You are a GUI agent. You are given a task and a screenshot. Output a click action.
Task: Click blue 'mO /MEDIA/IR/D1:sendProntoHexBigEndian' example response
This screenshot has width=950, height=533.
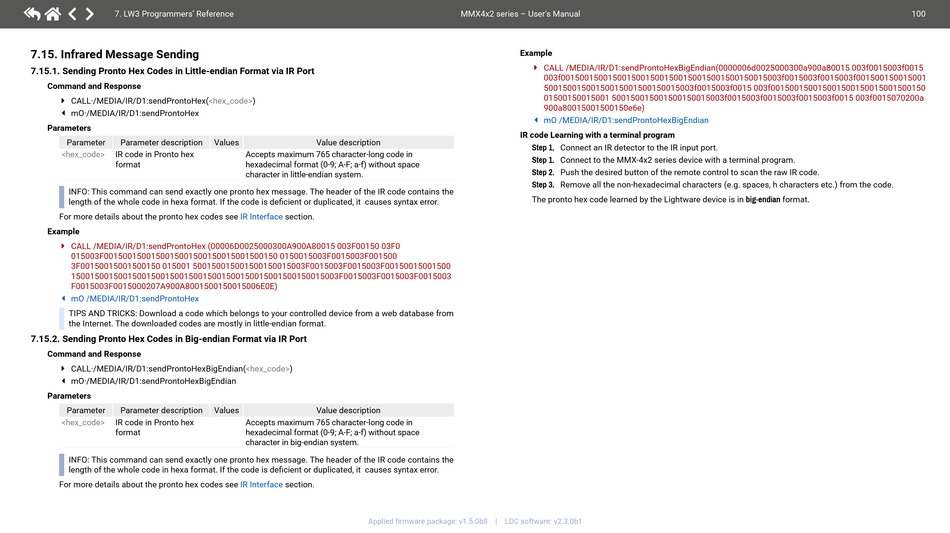tap(626, 120)
